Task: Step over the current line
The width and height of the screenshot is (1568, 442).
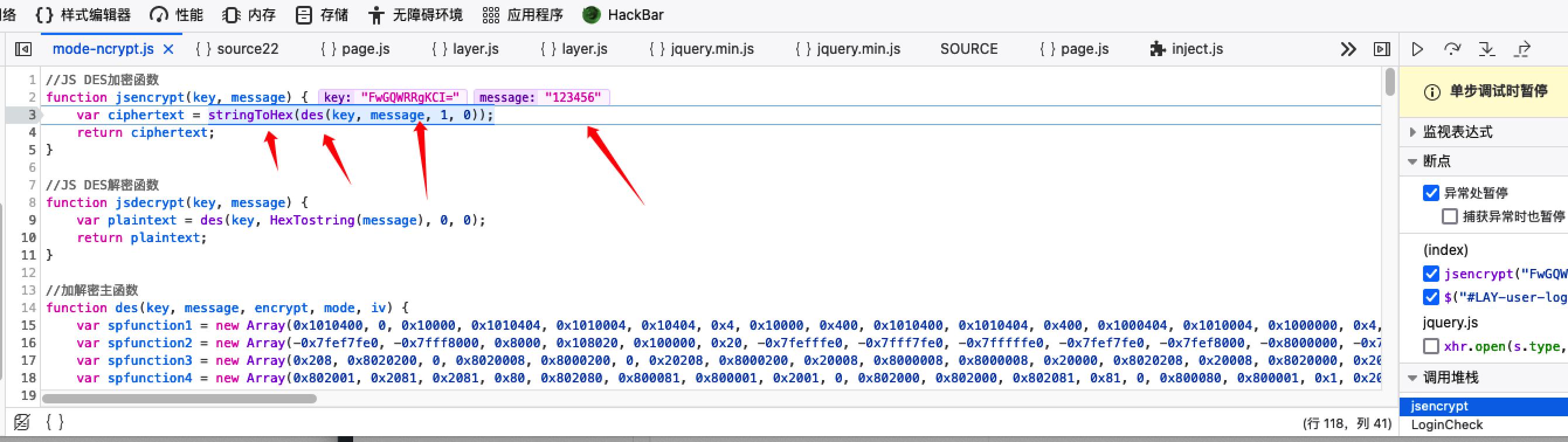Action: pyautogui.click(x=1452, y=49)
